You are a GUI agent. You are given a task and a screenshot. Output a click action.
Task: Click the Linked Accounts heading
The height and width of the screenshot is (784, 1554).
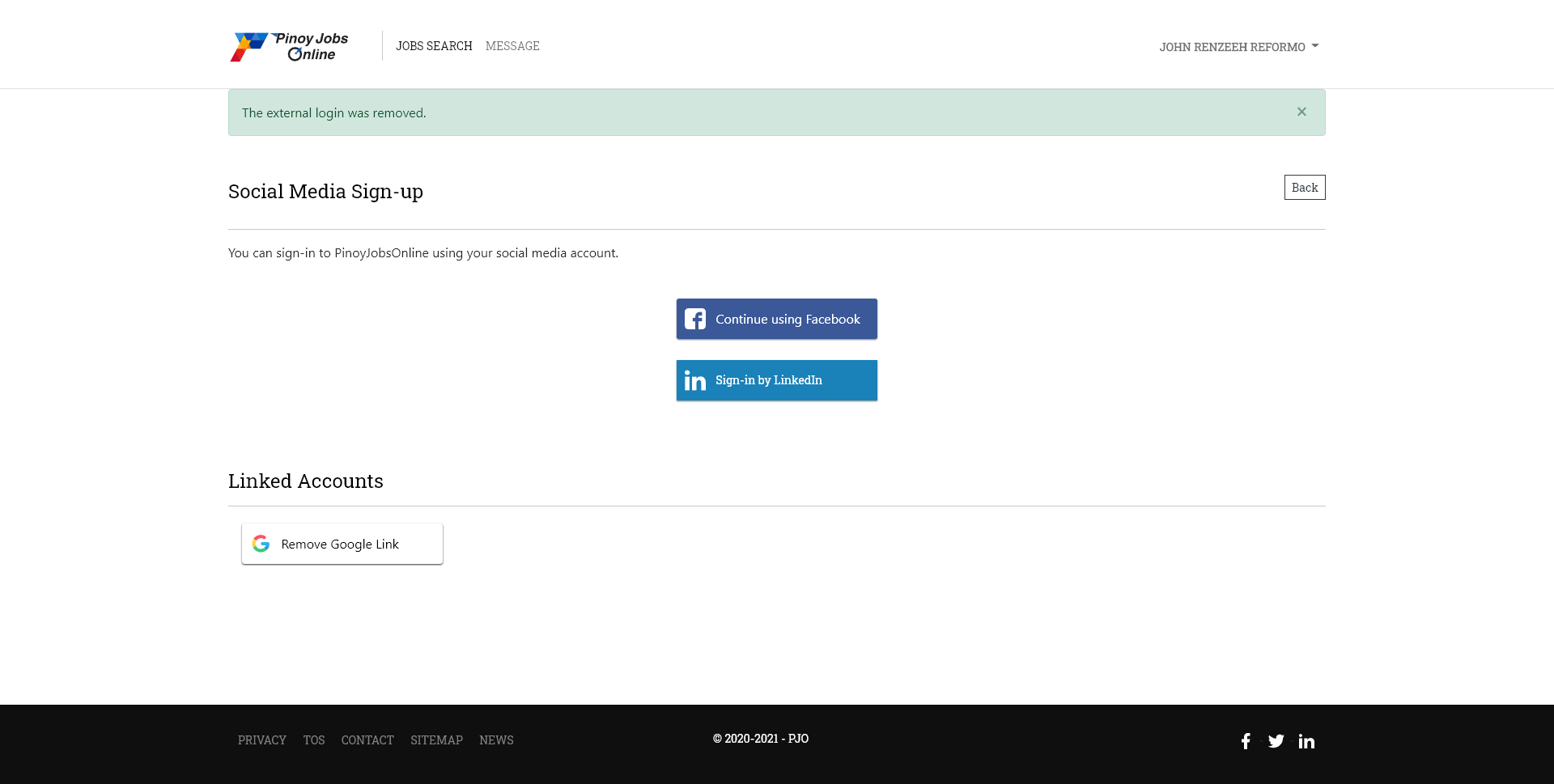click(x=306, y=481)
